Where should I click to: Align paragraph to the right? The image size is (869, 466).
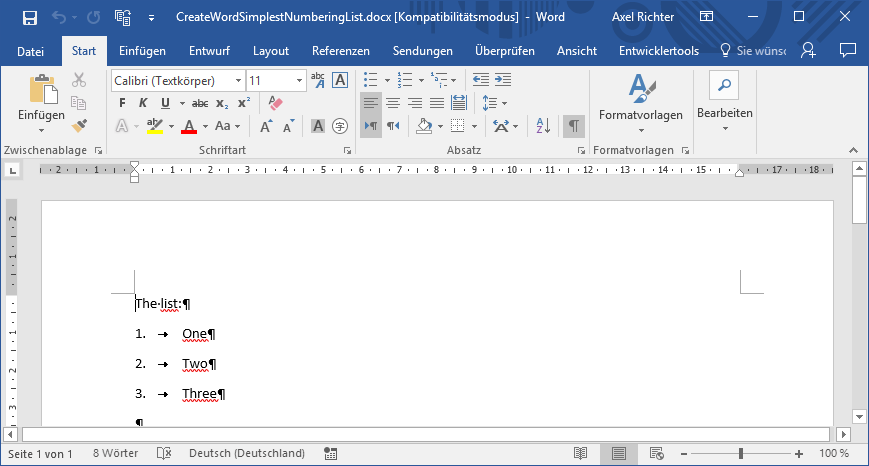click(415, 103)
